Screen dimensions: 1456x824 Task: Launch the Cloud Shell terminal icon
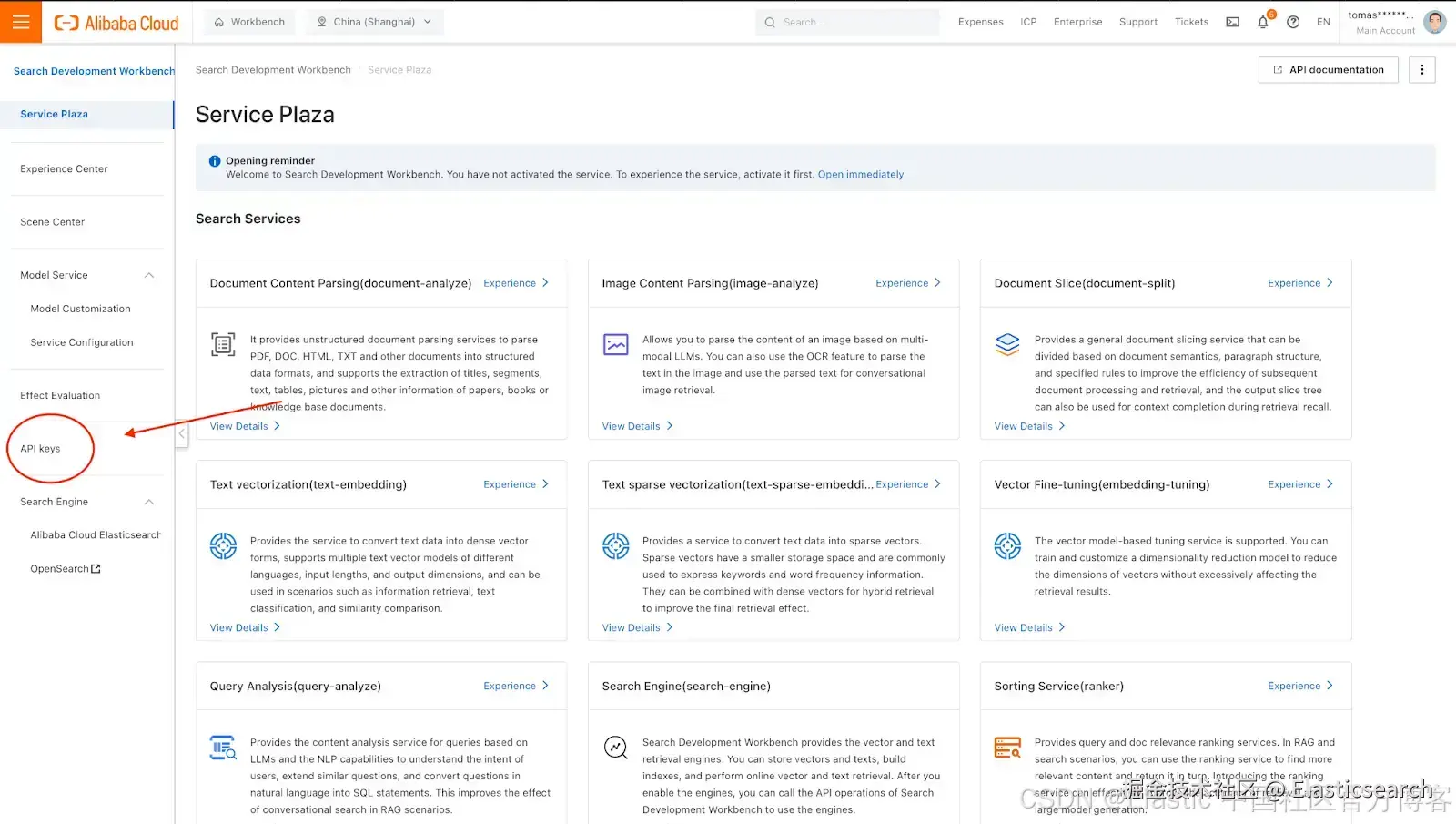(1232, 23)
